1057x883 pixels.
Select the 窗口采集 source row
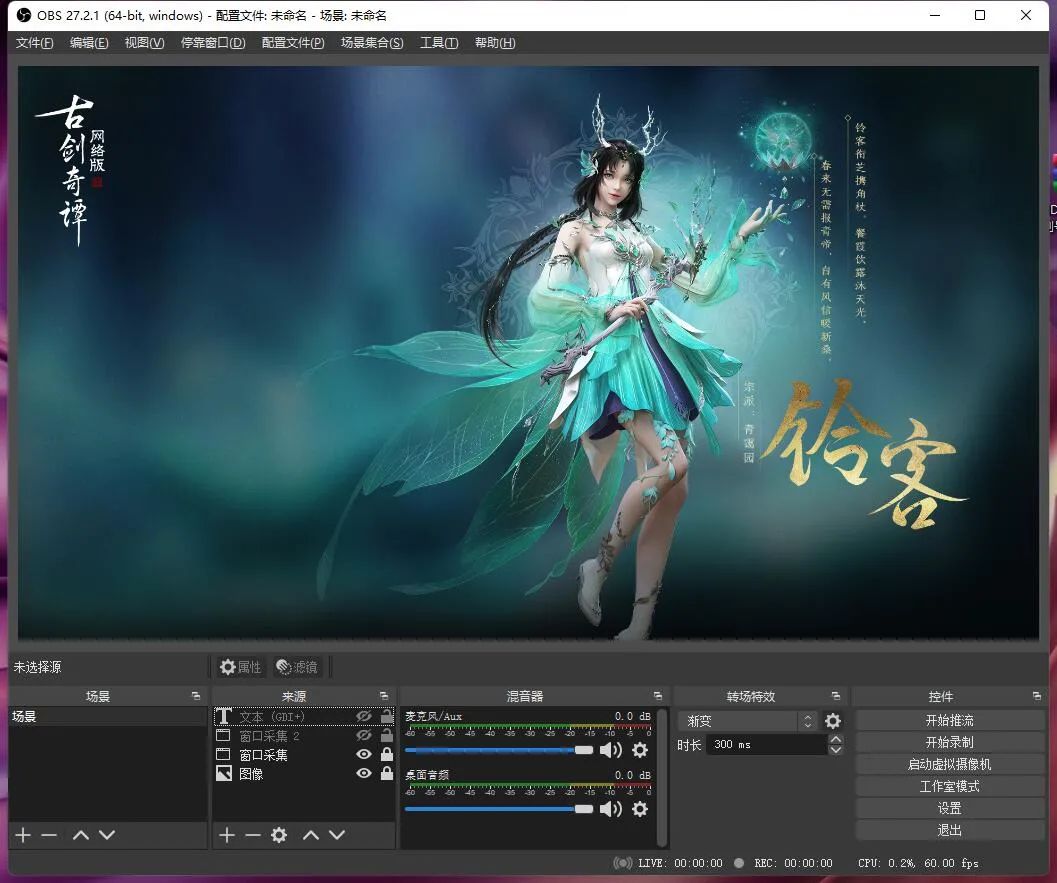[x=304, y=755]
